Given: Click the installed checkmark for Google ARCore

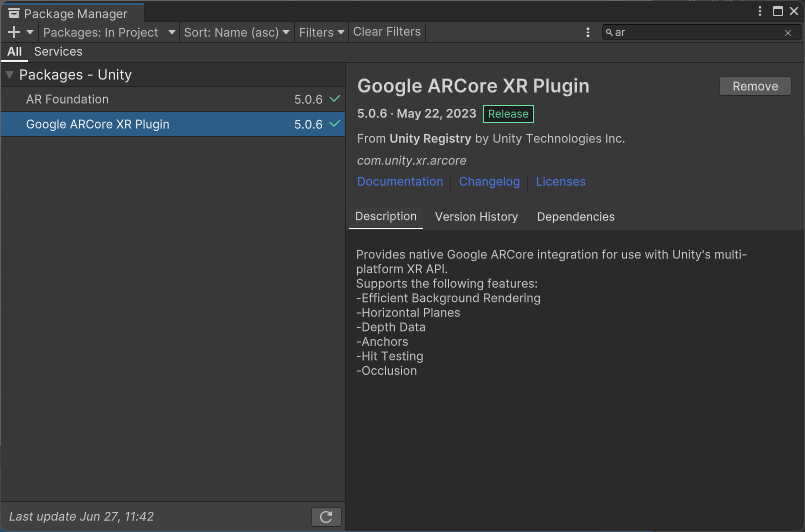Looking at the screenshot, I should (x=335, y=124).
